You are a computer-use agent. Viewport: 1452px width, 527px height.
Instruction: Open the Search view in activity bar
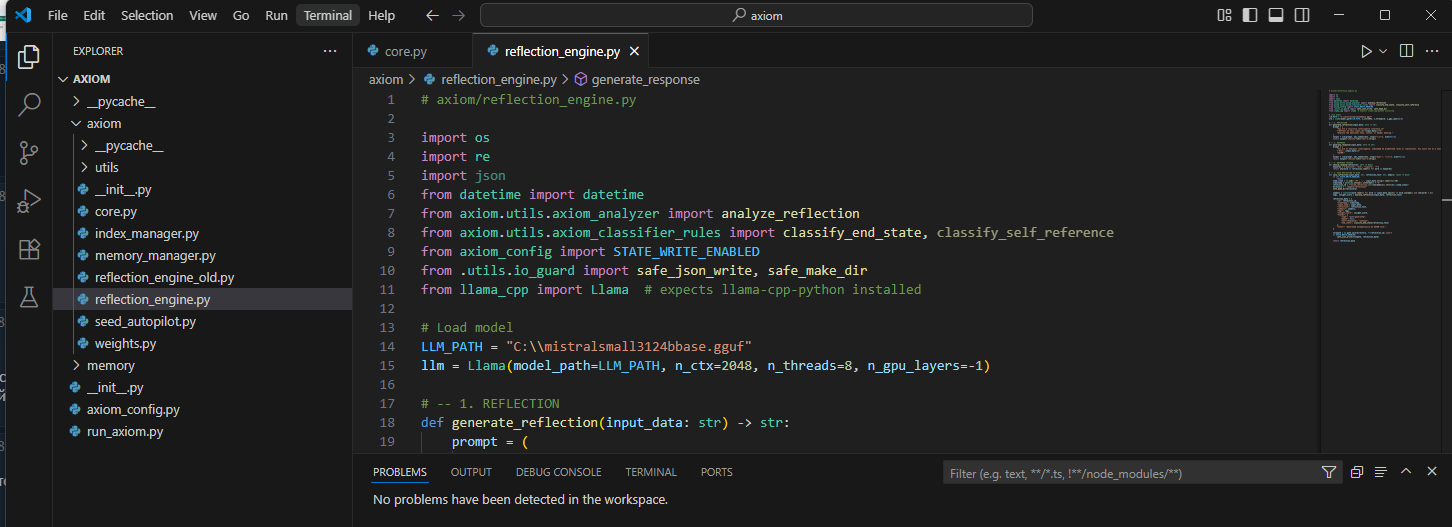click(x=29, y=103)
